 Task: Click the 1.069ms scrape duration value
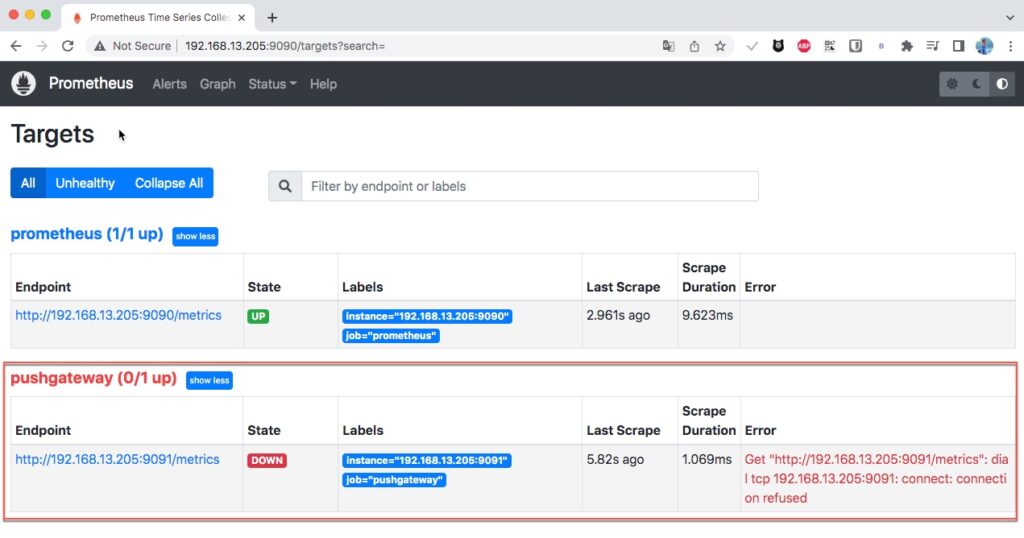[x=707, y=459]
